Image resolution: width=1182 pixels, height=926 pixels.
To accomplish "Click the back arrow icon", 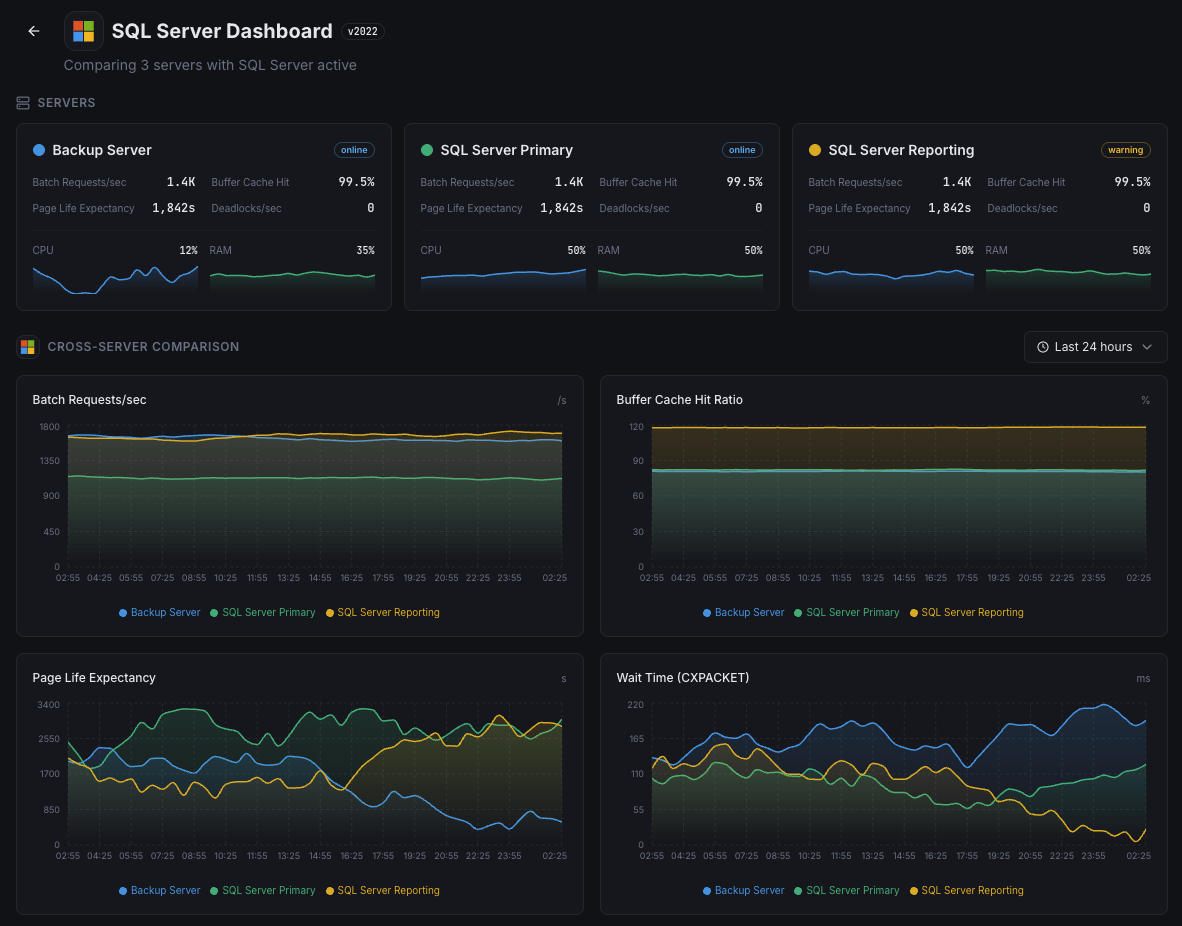I will point(33,31).
